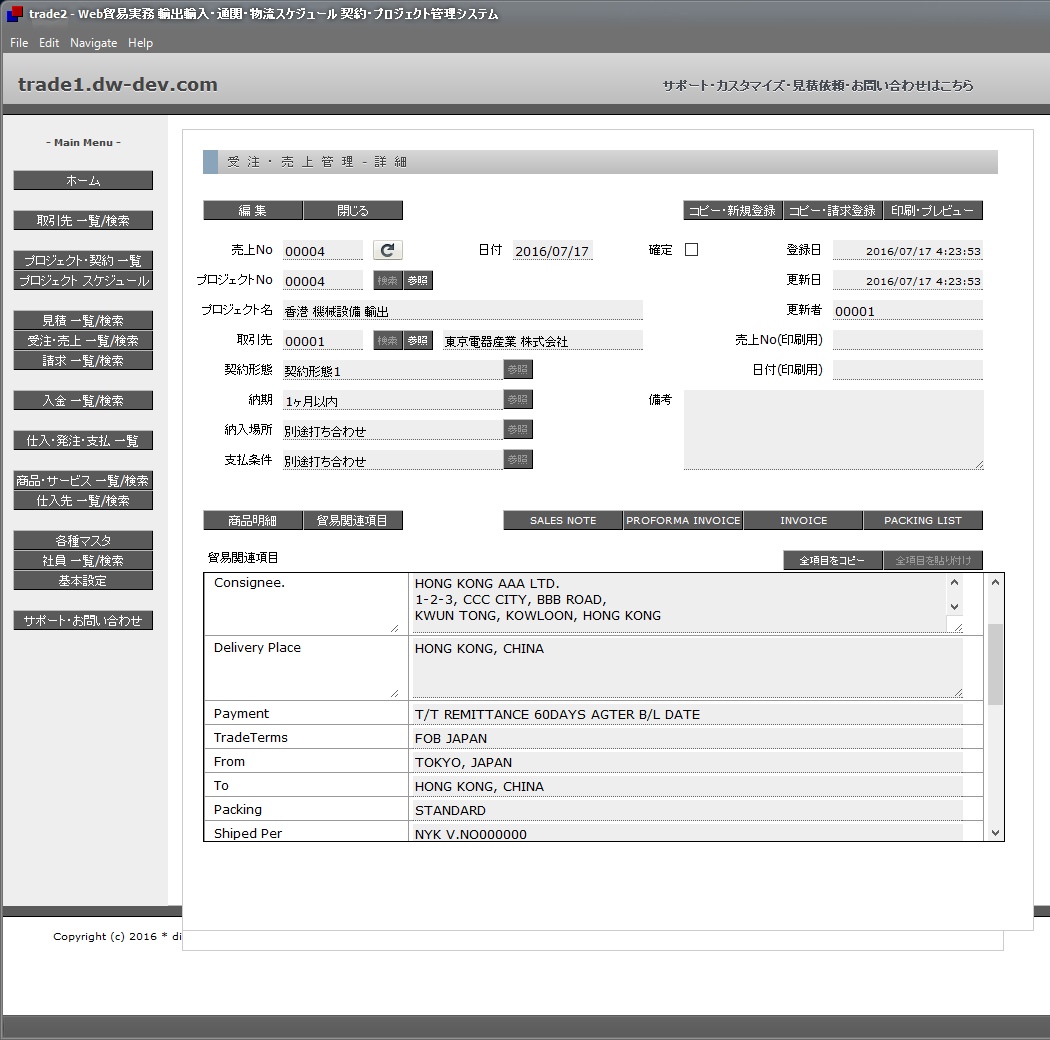This screenshot has height=1040, width=1050.
Task: Open the PROFORMA INVOICE document
Action: (x=683, y=520)
